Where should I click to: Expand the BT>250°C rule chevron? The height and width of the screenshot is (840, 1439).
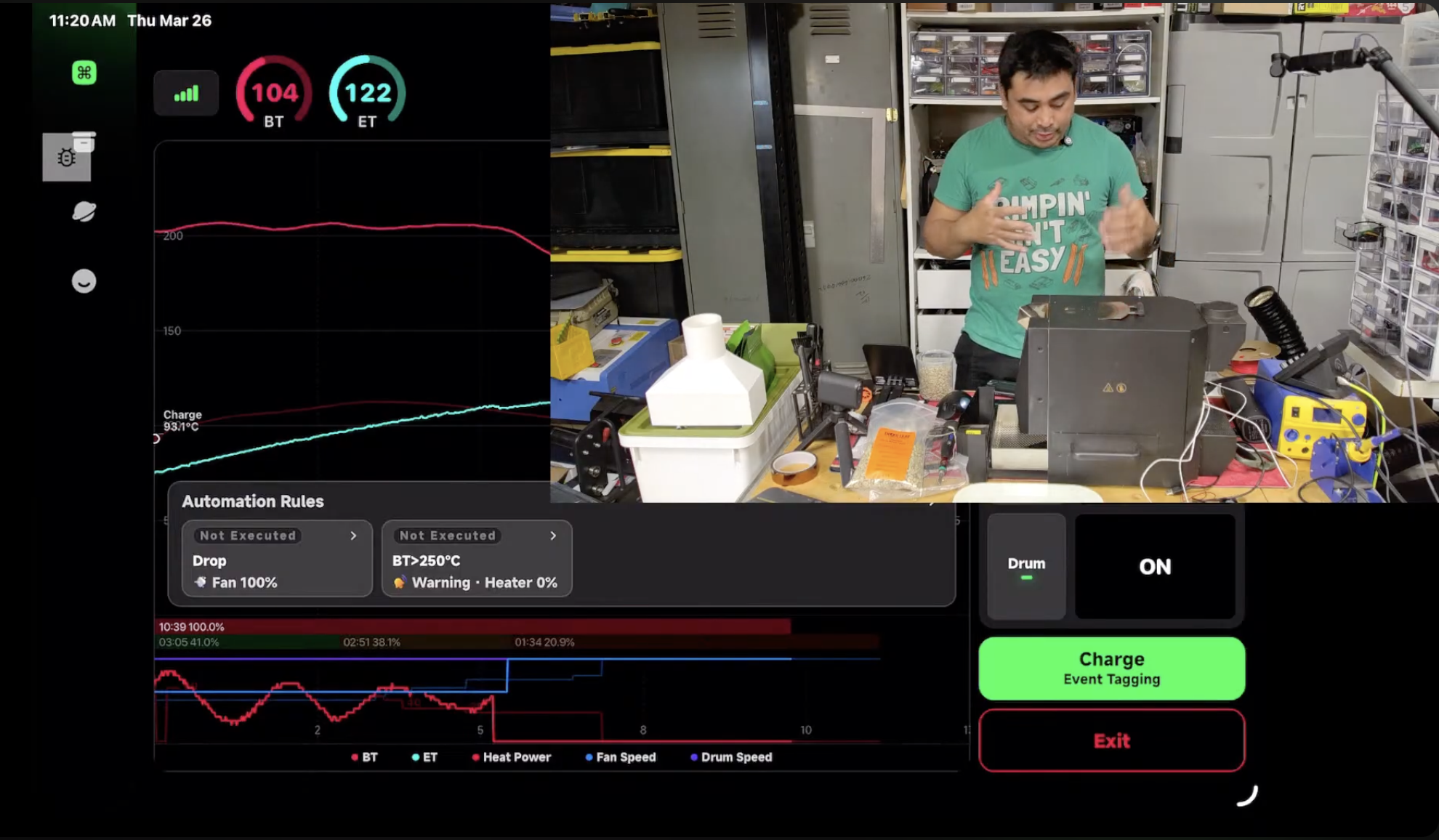click(553, 536)
